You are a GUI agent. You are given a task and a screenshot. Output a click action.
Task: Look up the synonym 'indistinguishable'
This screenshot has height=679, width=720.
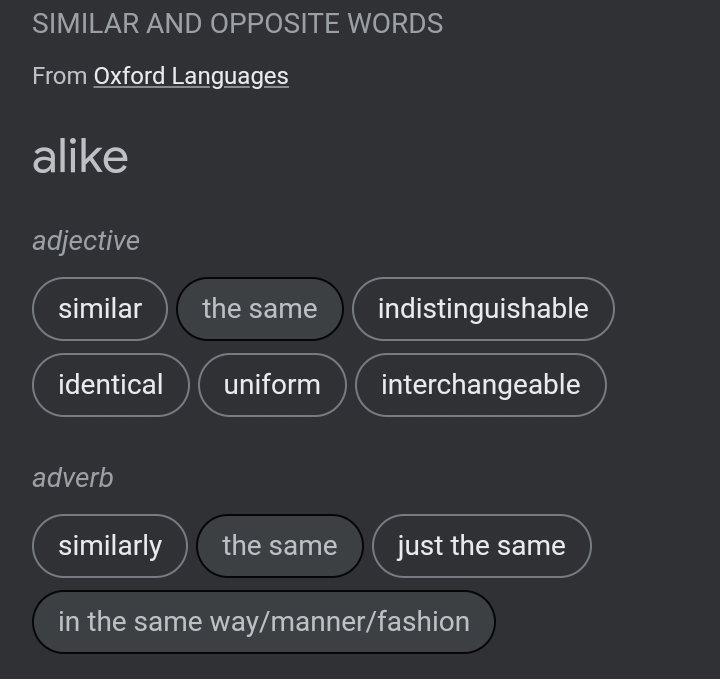pos(483,309)
